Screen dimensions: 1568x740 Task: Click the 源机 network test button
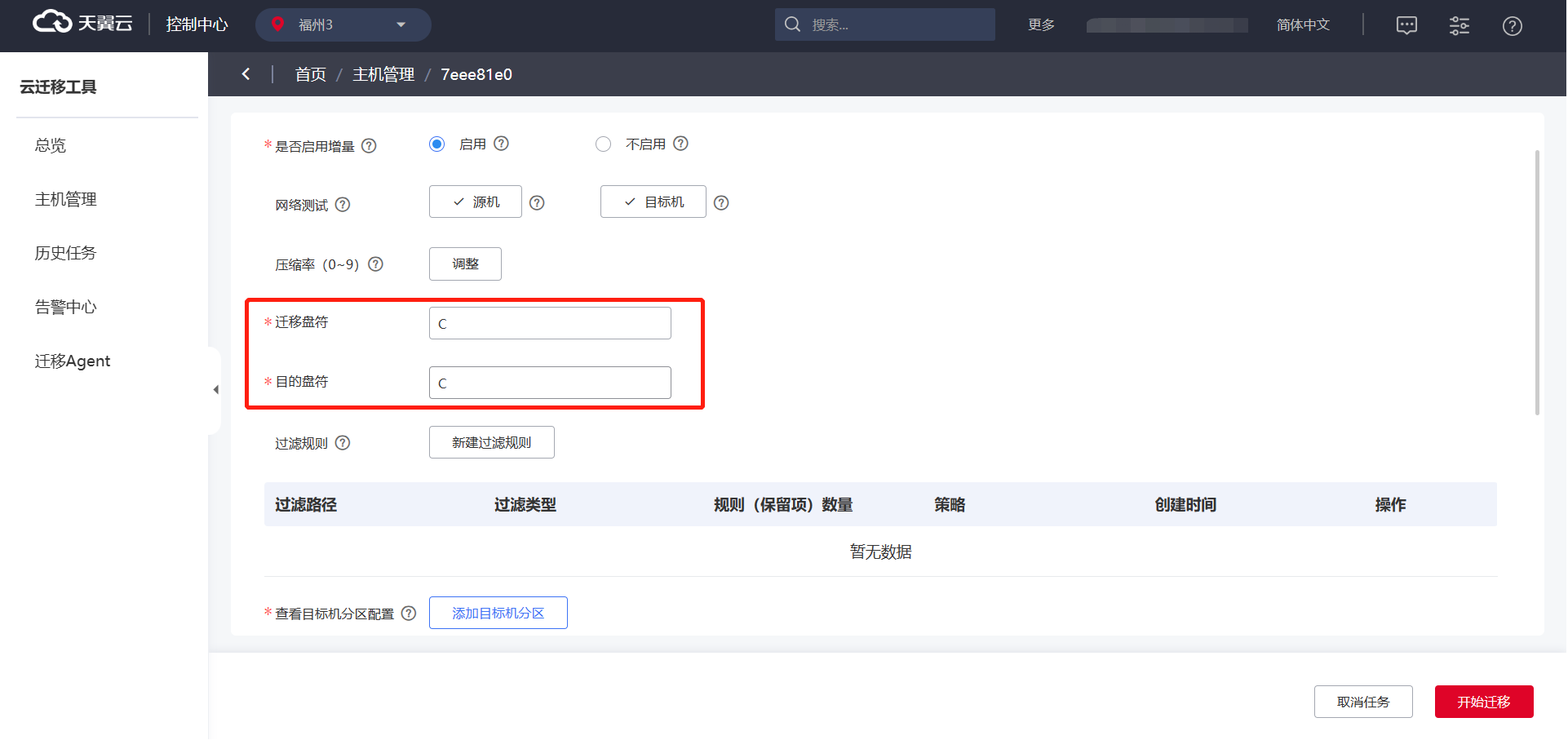(x=476, y=202)
